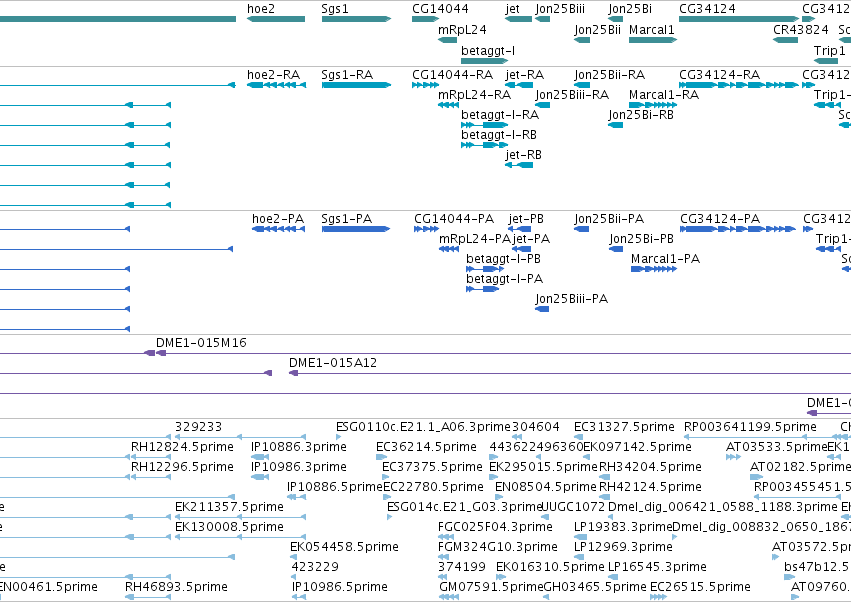851x602 pixels.
Task: Click the IP10886.3prime EST
Action: coord(260,457)
